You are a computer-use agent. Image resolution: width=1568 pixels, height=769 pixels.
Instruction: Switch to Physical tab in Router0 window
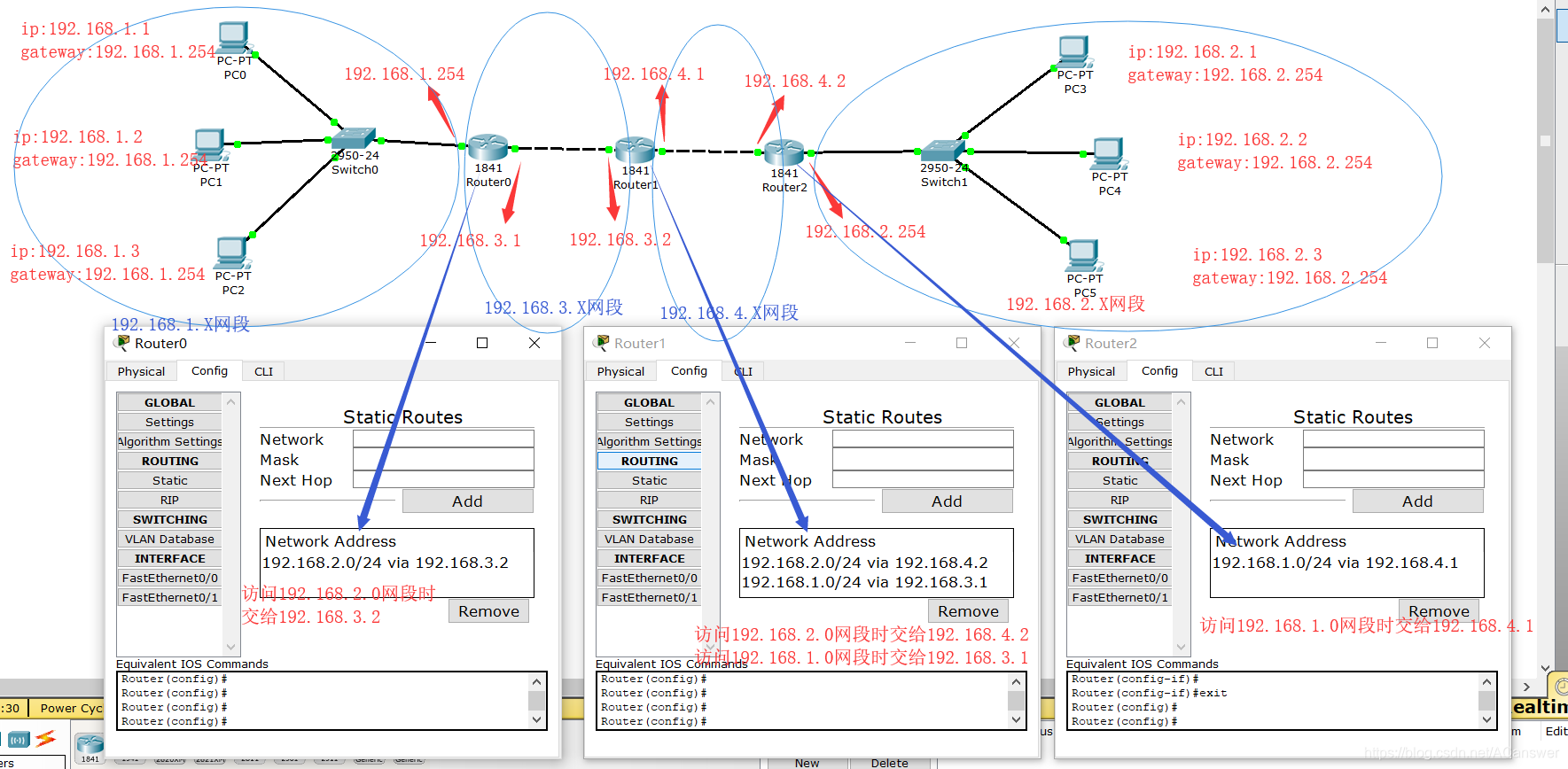pos(141,371)
